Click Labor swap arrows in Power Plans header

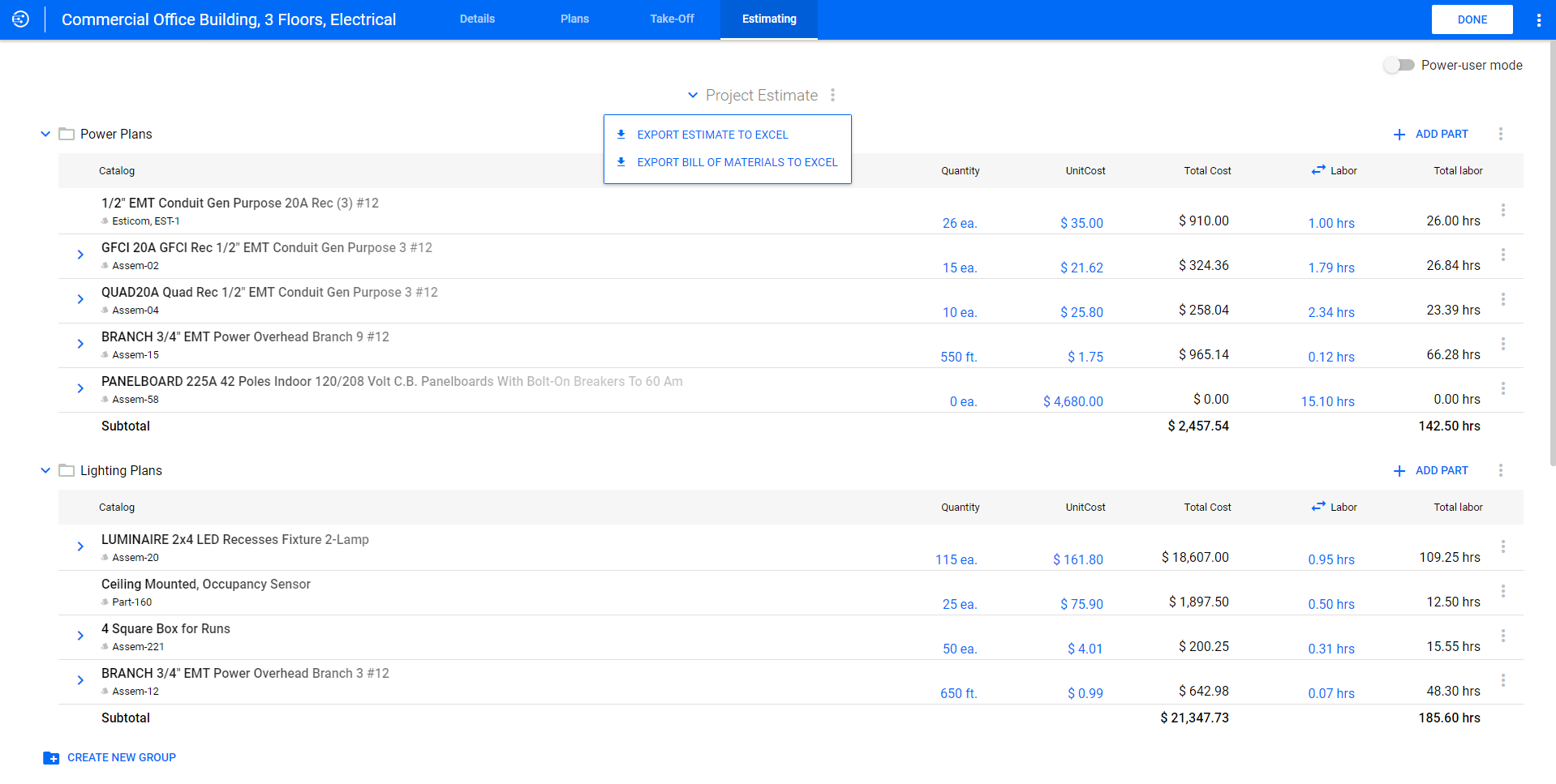1318,170
